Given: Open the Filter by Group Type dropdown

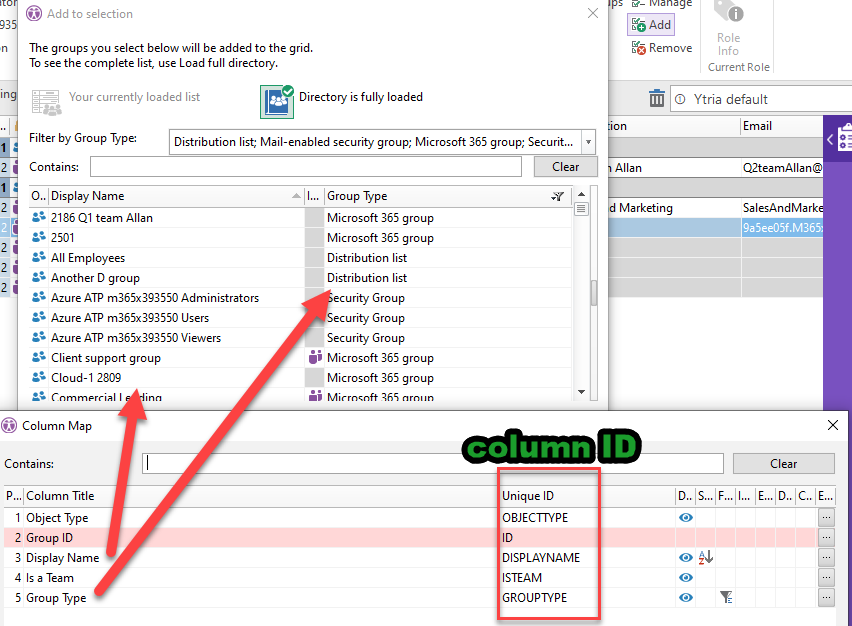Looking at the screenshot, I should (x=588, y=142).
